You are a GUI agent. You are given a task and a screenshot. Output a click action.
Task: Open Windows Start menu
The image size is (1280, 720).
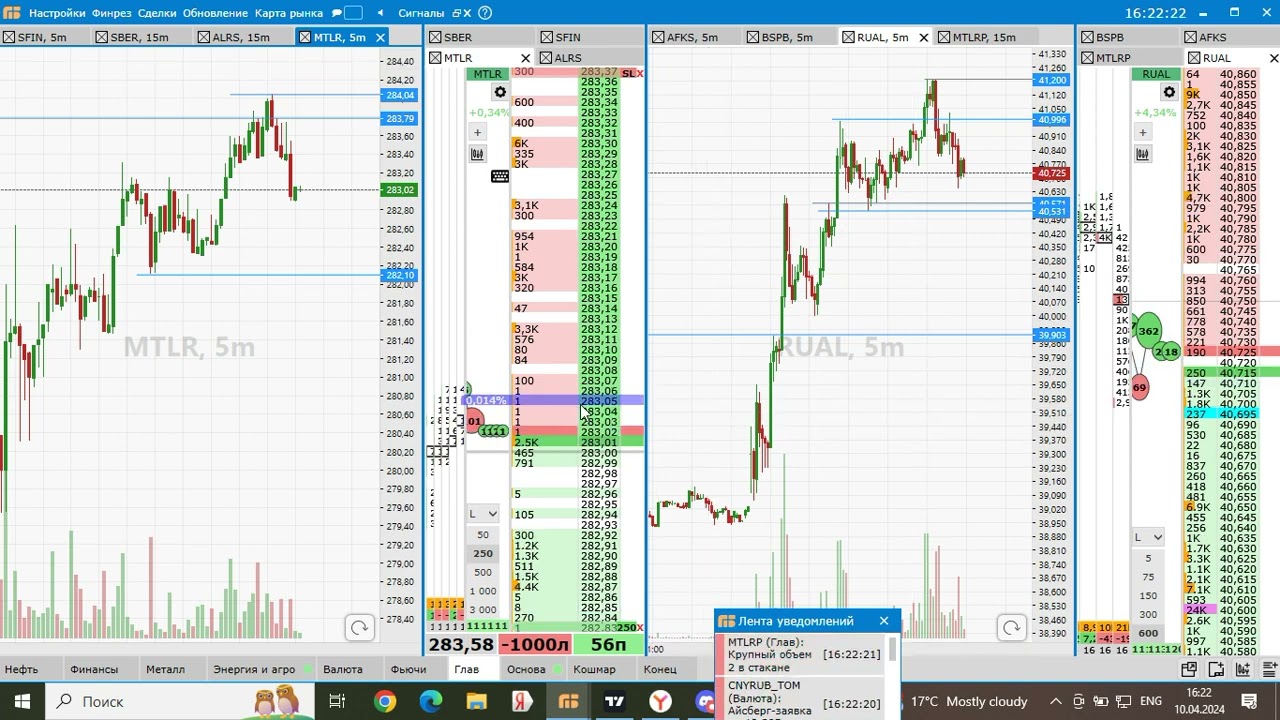pyautogui.click(x=22, y=701)
